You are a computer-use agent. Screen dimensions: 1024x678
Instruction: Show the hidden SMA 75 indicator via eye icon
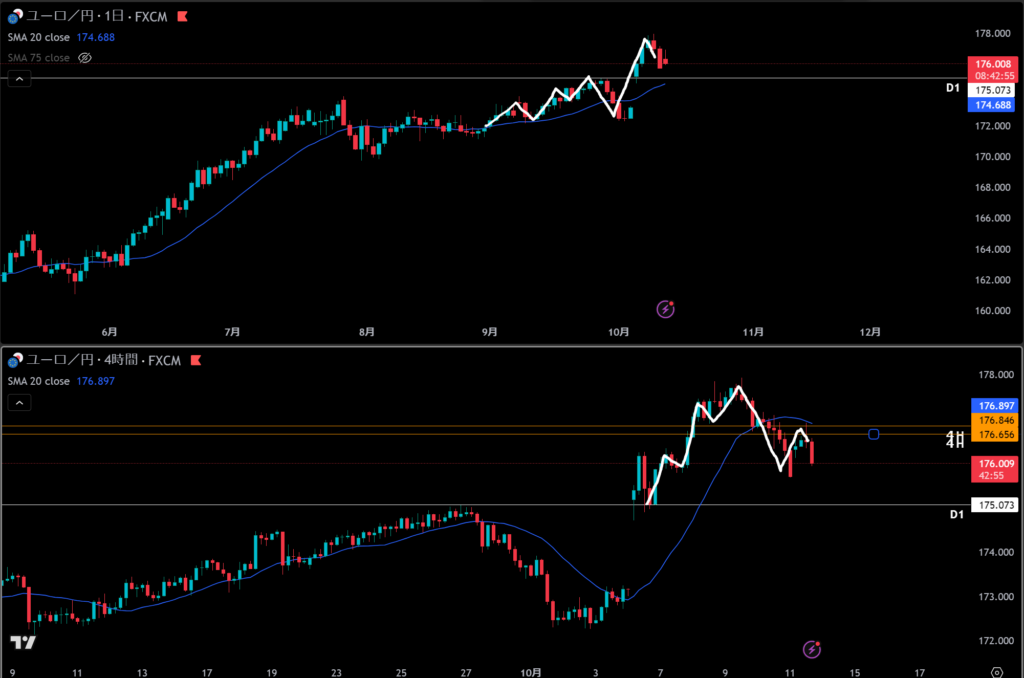pyautogui.click(x=85, y=58)
